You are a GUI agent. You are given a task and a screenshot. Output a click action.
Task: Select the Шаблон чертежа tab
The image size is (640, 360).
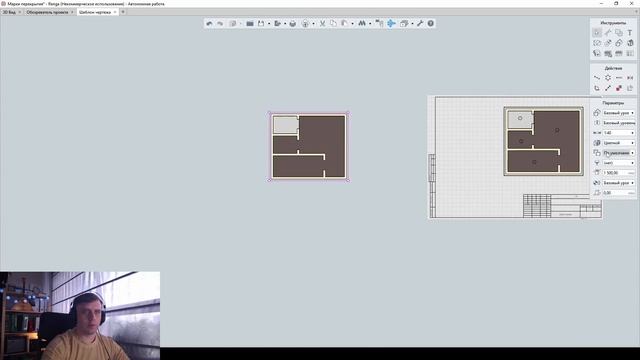pyautogui.click(x=95, y=12)
